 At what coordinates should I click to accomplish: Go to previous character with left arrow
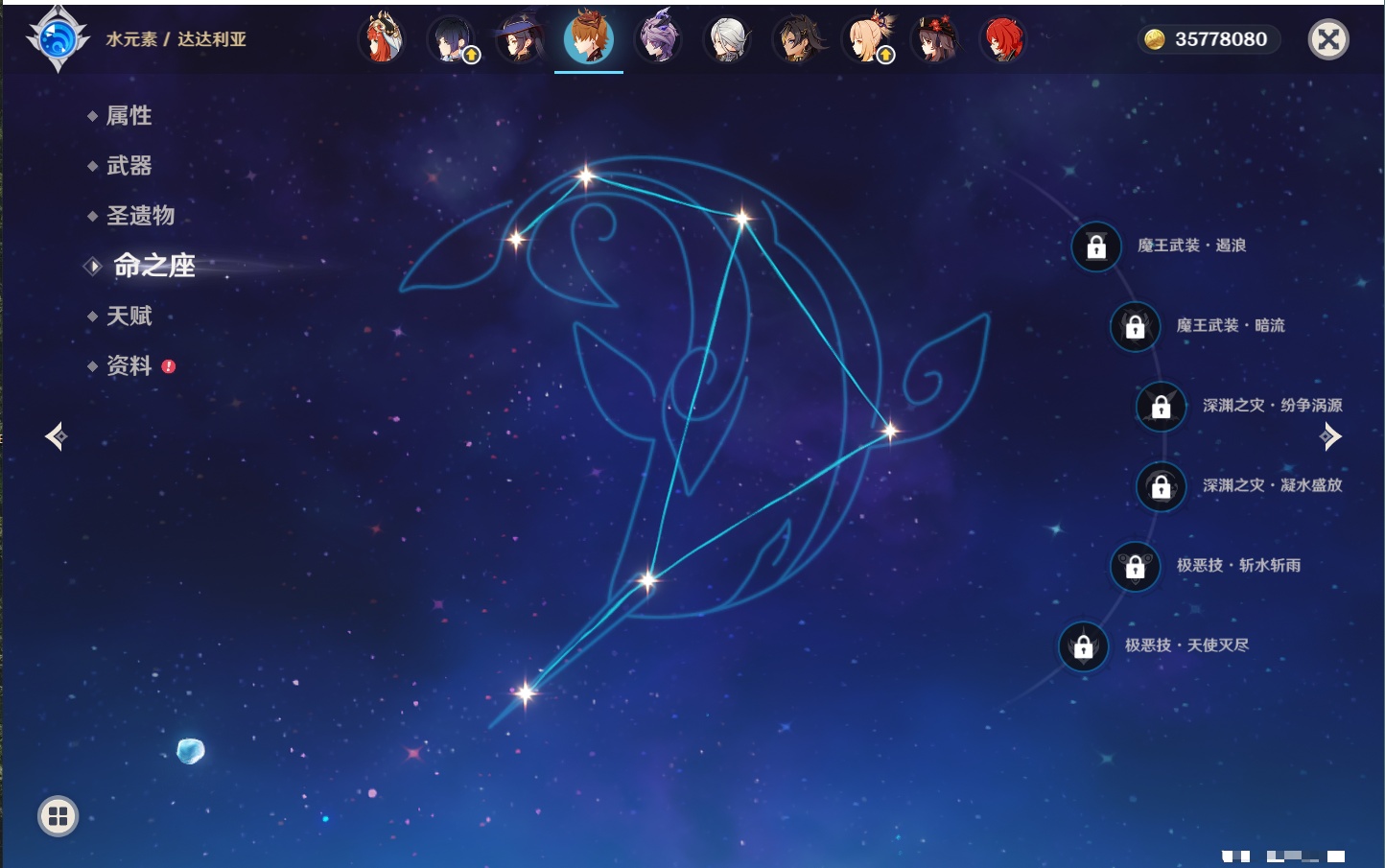coord(56,436)
